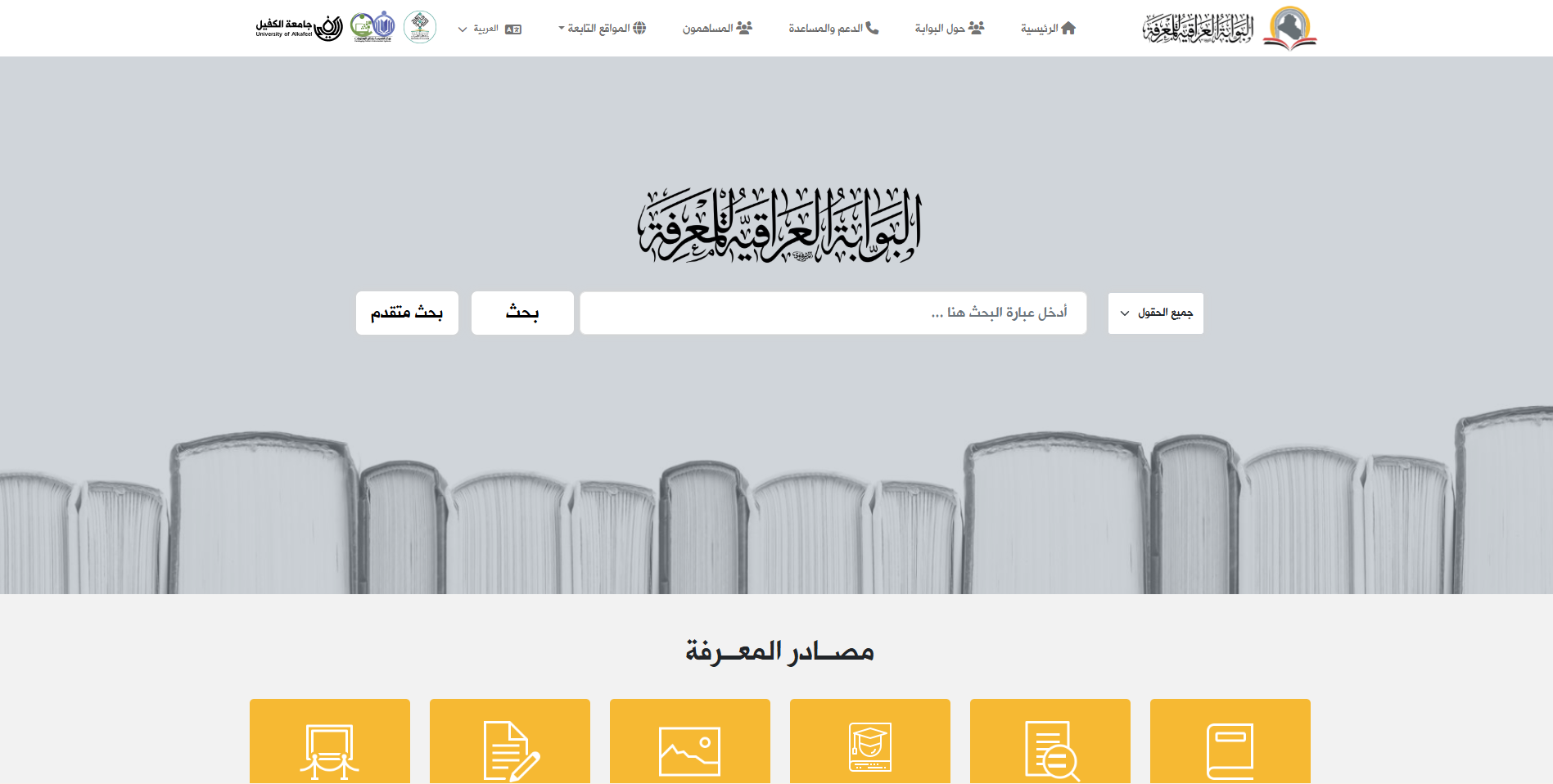The width and height of the screenshot is (1553, 784).
Task: Open the book icon knowledge source card
Action: click(x=1230, y=741)
